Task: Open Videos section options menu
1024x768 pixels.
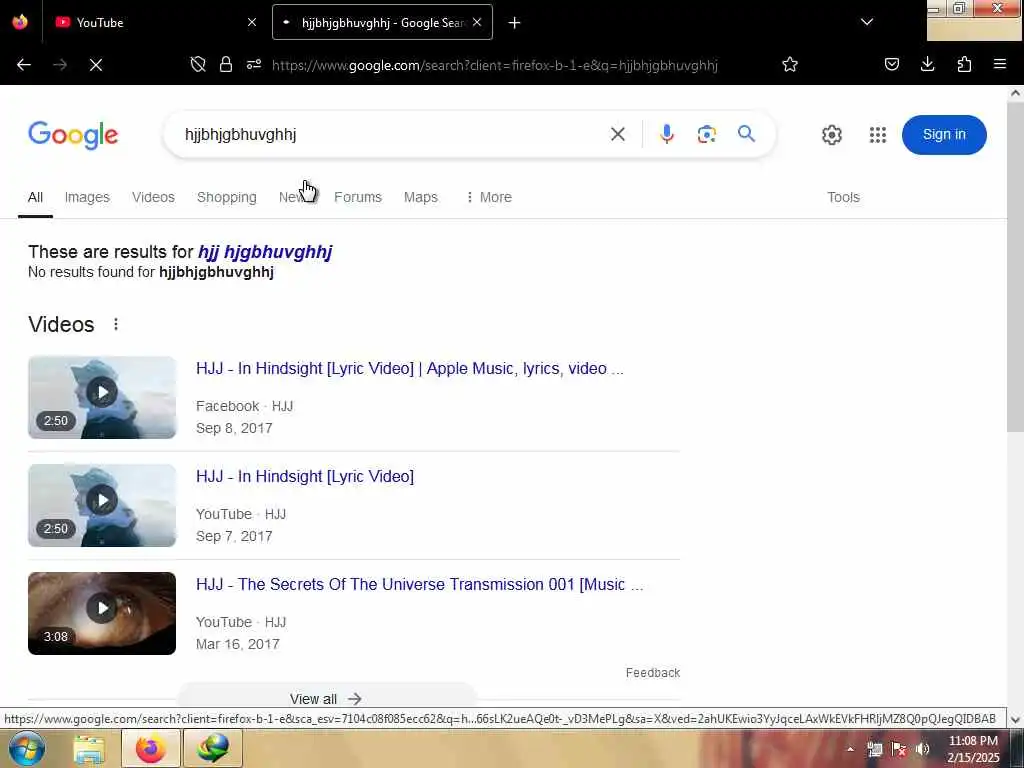Action: click(x=116, y=325)
